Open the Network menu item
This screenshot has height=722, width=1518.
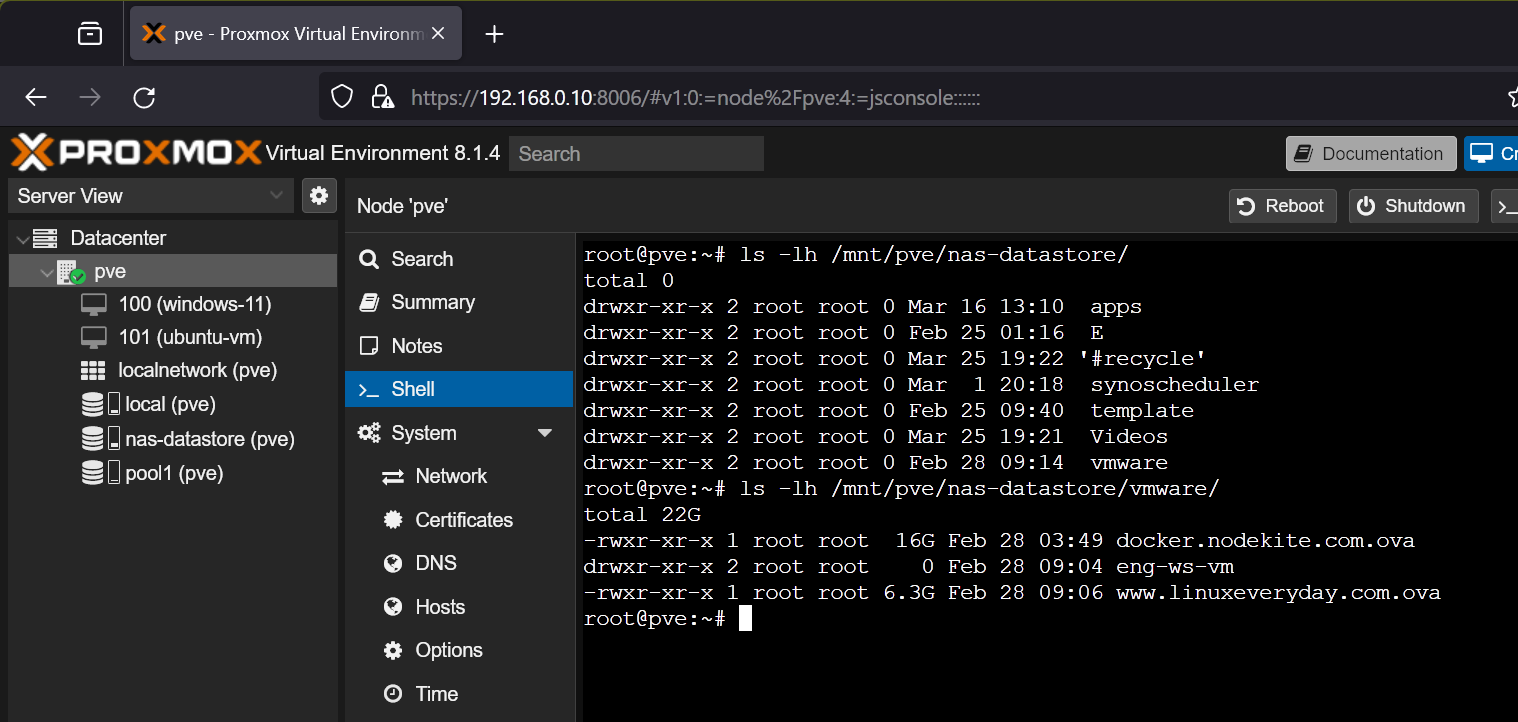459,477
